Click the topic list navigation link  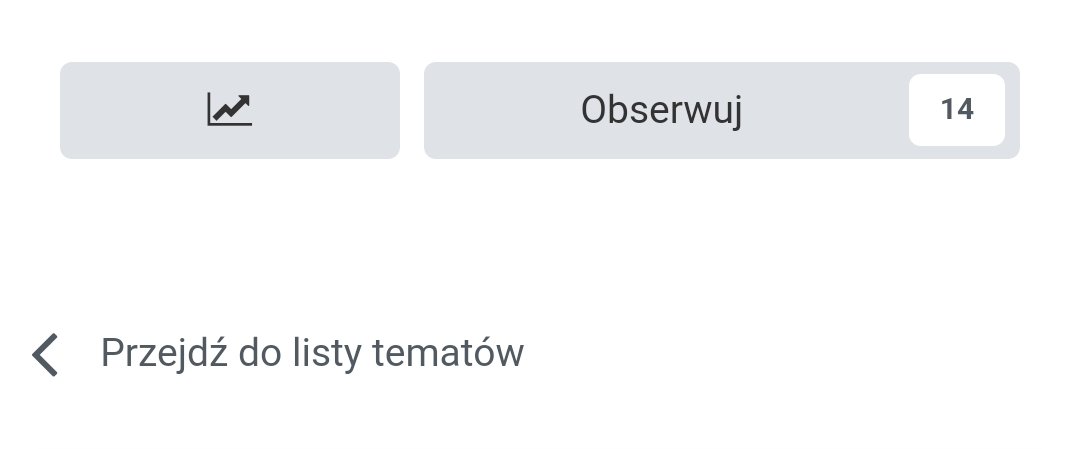[312, 354]
